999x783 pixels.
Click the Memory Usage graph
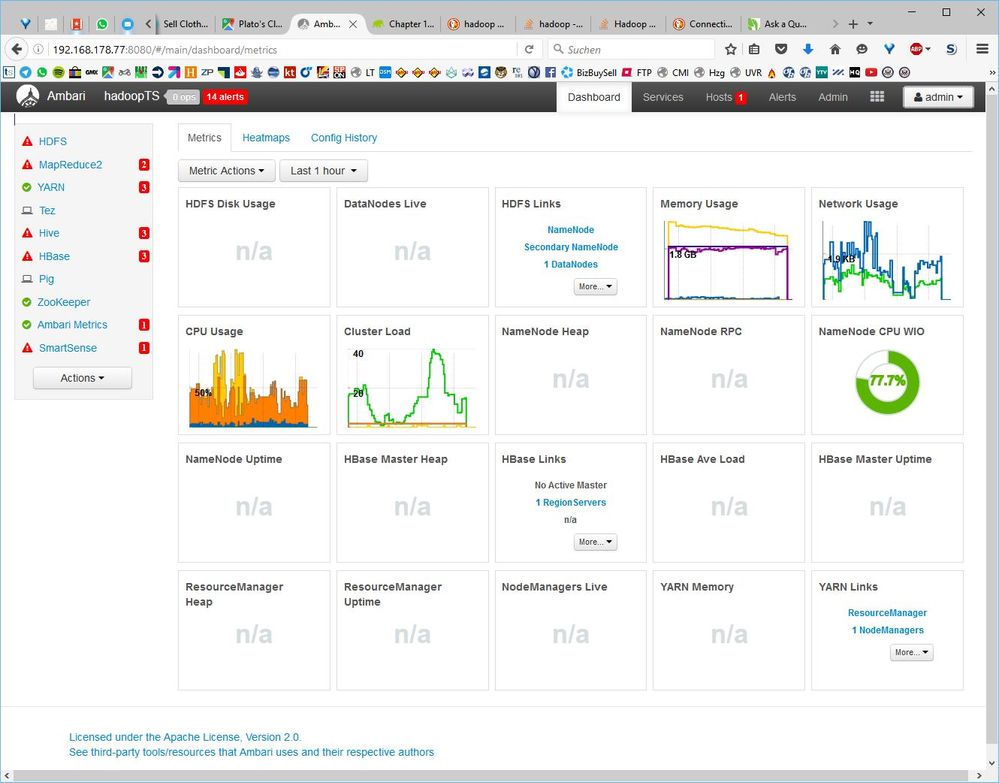coord(727,260)
